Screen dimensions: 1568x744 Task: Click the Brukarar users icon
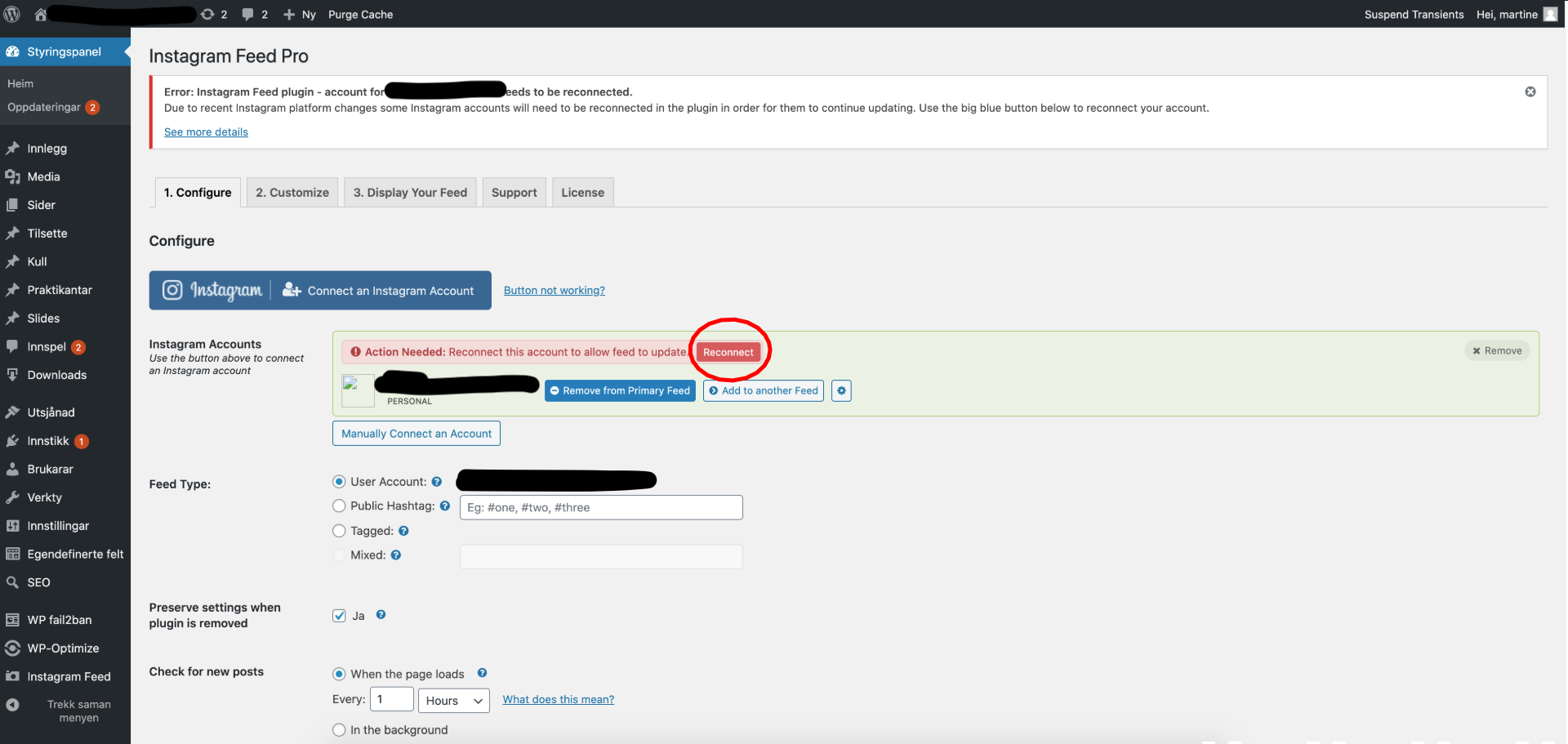click(x=12, y=469)
